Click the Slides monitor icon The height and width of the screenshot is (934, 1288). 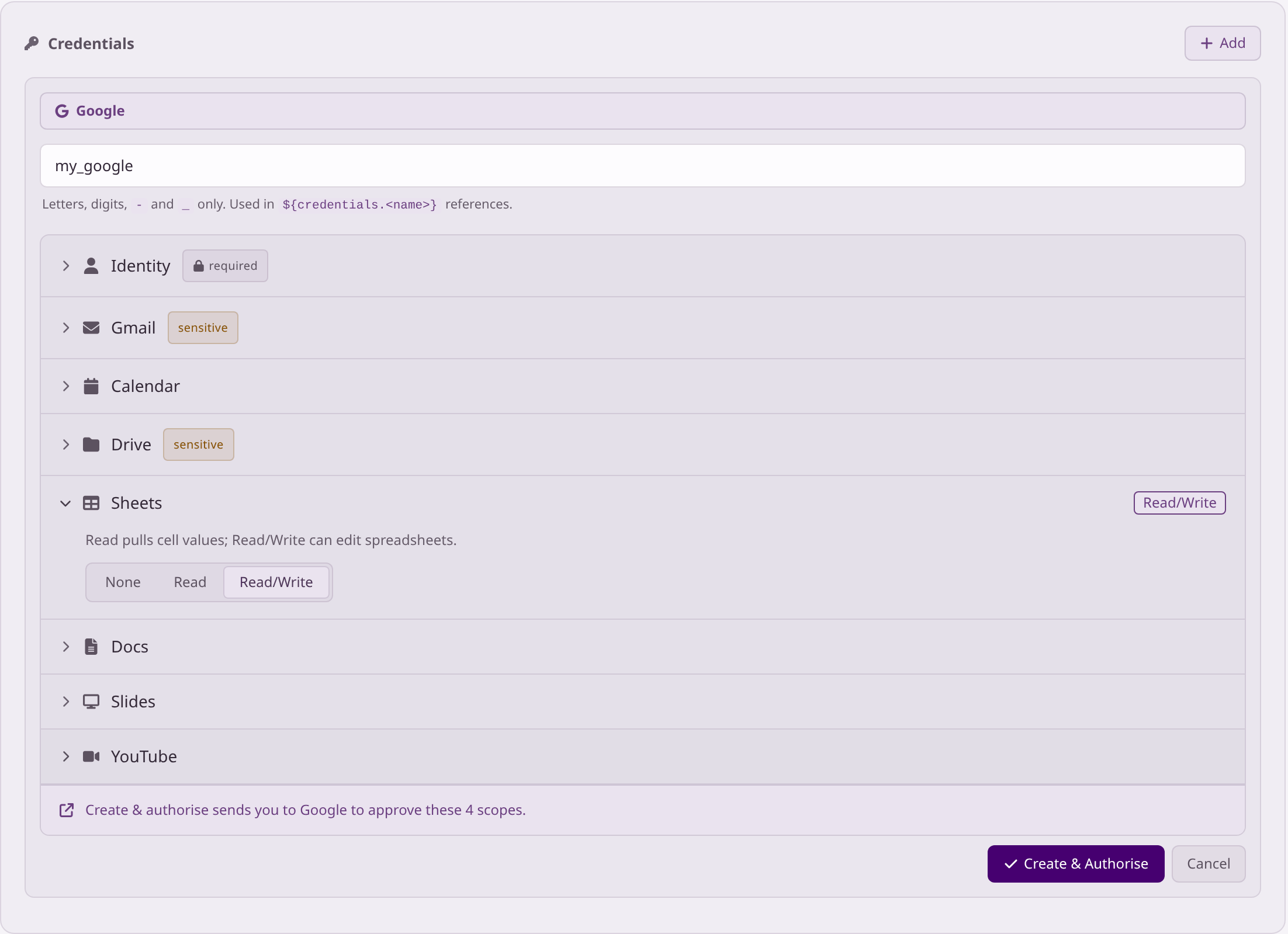click(91, 702)
